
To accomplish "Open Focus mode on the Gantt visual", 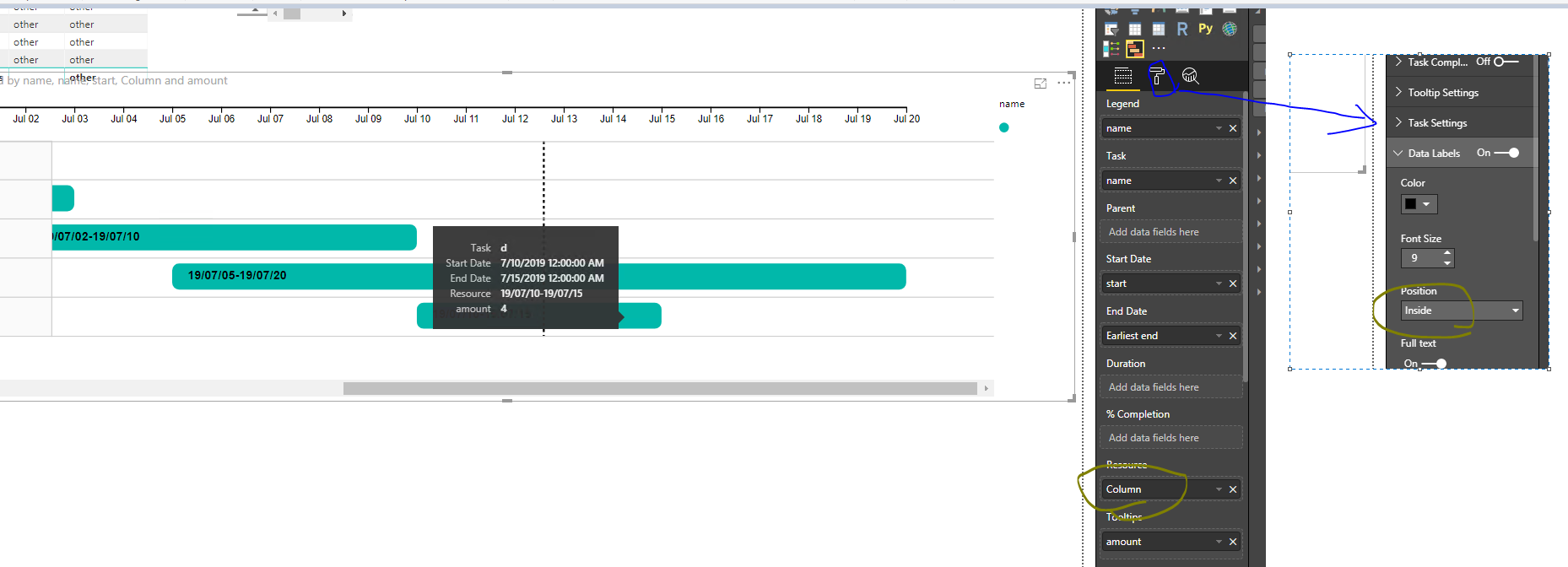I will (x=1041, y=83).
